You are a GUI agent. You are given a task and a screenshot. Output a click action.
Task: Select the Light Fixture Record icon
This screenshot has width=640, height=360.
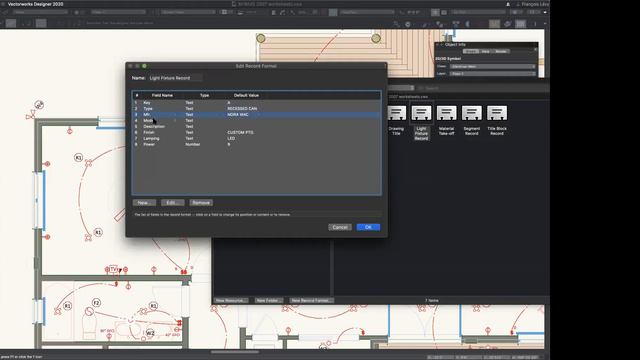coord(421,113)
